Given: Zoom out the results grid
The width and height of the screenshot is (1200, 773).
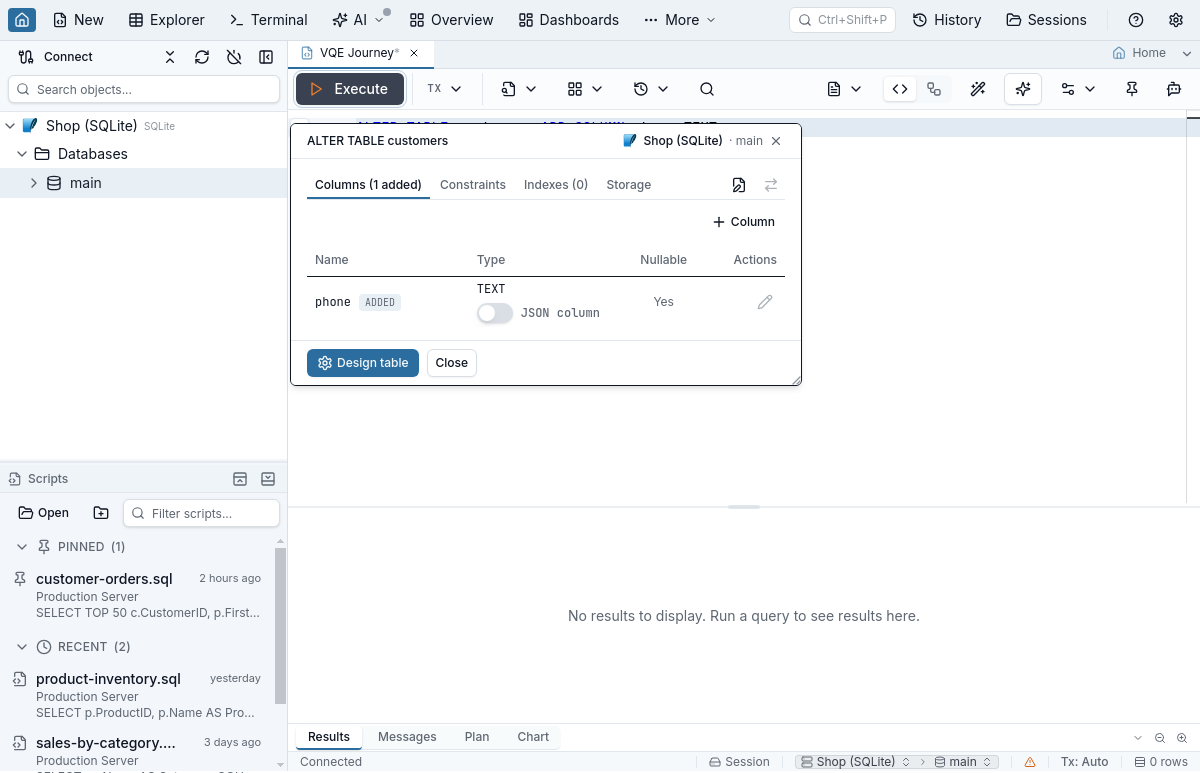Looking at the screenshot, I should [1160, 737].
